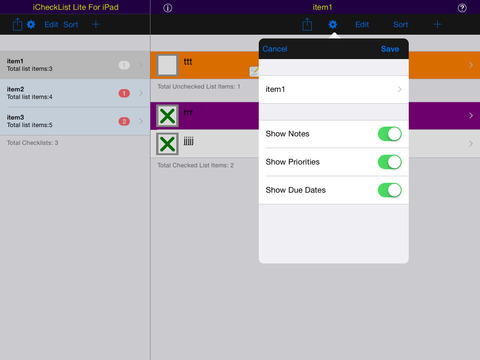Turn off Show Due Dates switch

click(x=389, y=190)
